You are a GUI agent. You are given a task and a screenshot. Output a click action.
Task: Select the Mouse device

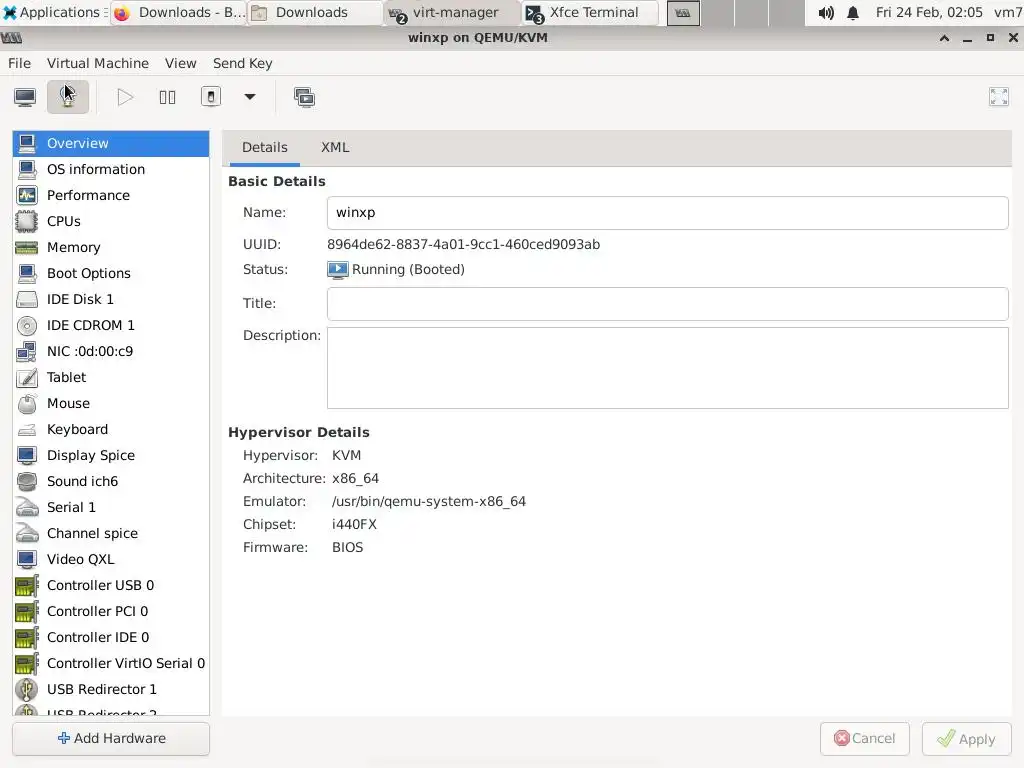(111, 404)
